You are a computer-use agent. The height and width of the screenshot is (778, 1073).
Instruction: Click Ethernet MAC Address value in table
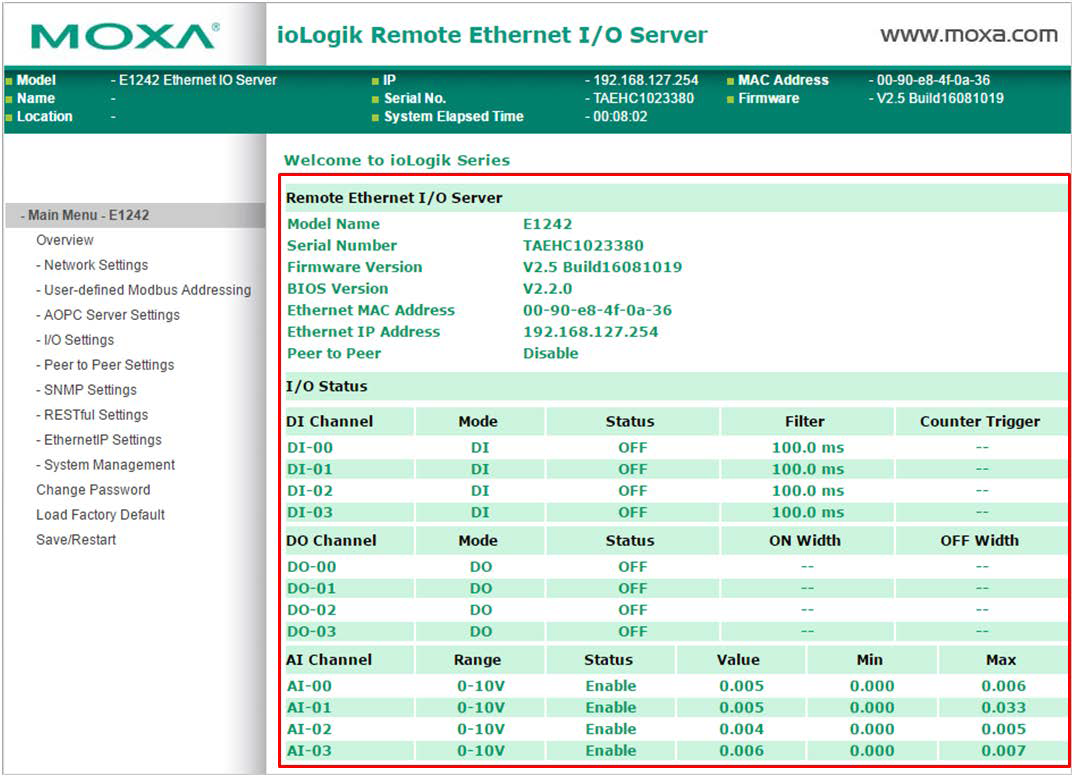coord(597,310)
